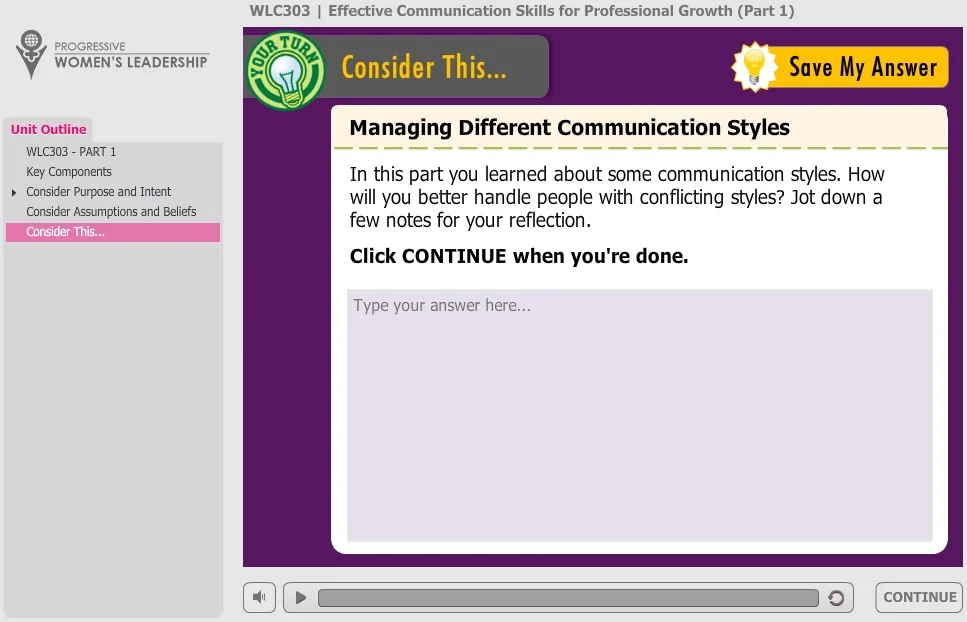Viewport: 967px width, 622px height.
Task: Click the CONTINUE button
Action: click(919, 597)
